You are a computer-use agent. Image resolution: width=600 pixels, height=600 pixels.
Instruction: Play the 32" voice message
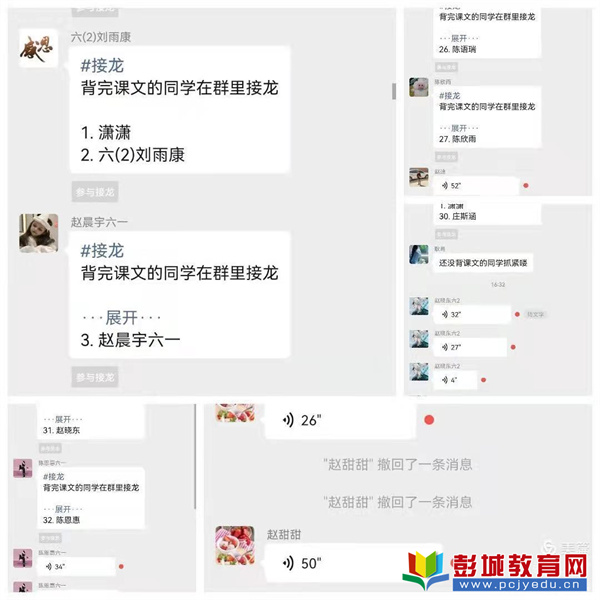pos(472,315)
